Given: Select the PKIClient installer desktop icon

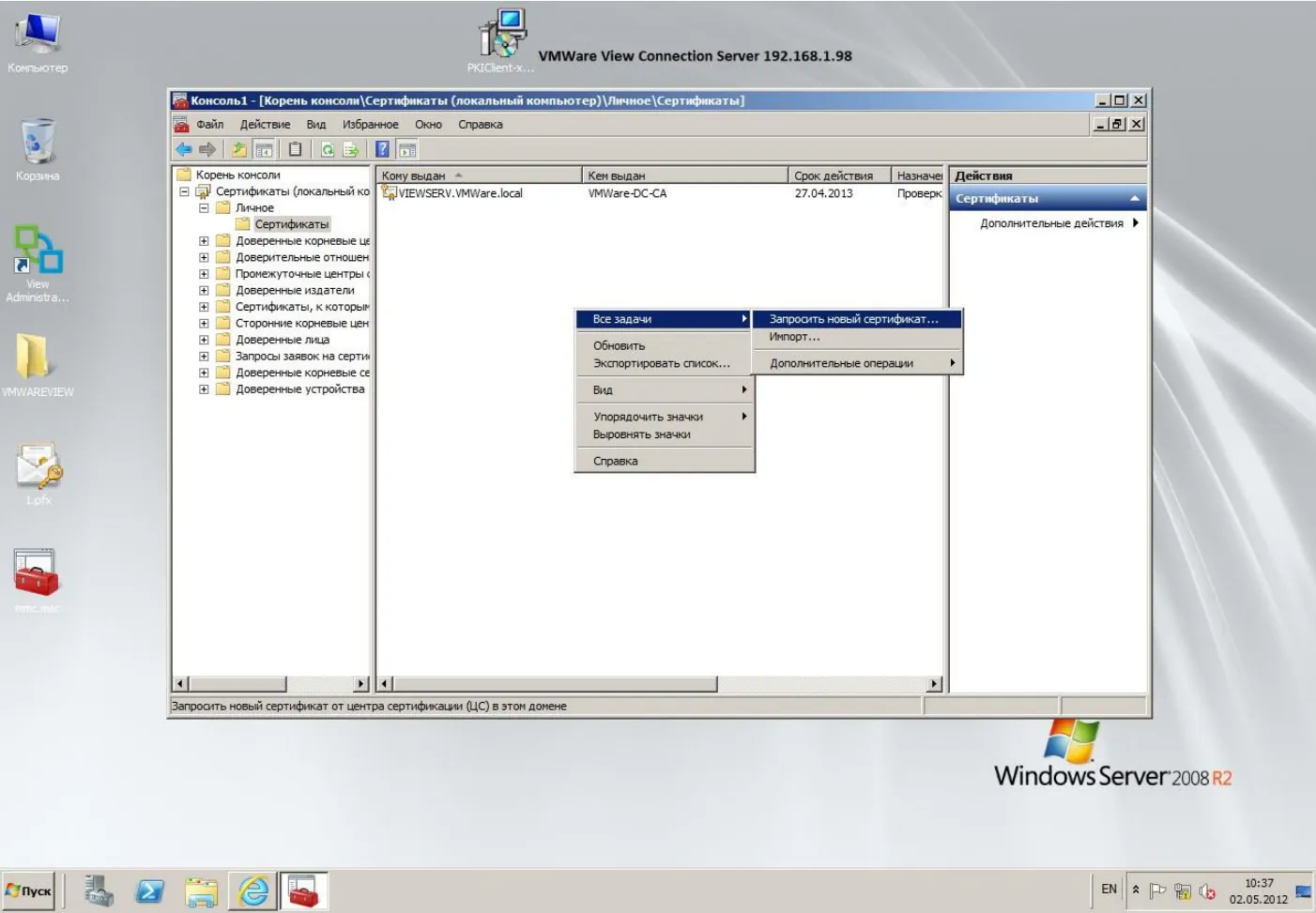Looking at the screenshot, I should point(502,41).
